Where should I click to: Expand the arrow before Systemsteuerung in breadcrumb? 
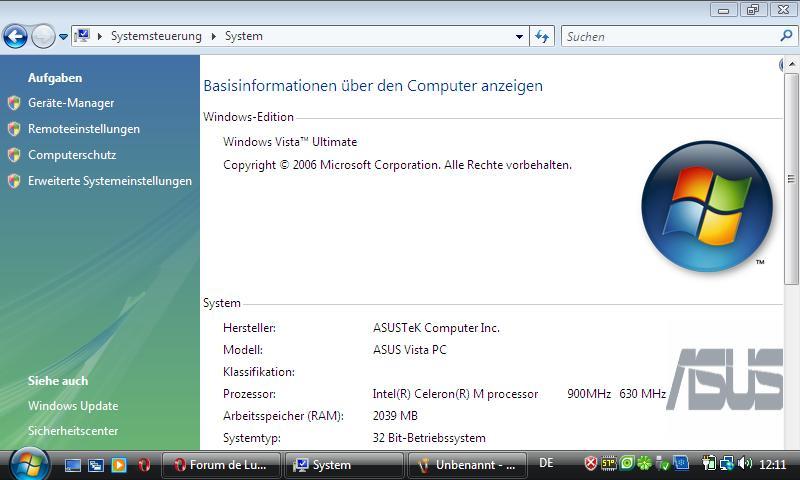click(x=100, y=36)
